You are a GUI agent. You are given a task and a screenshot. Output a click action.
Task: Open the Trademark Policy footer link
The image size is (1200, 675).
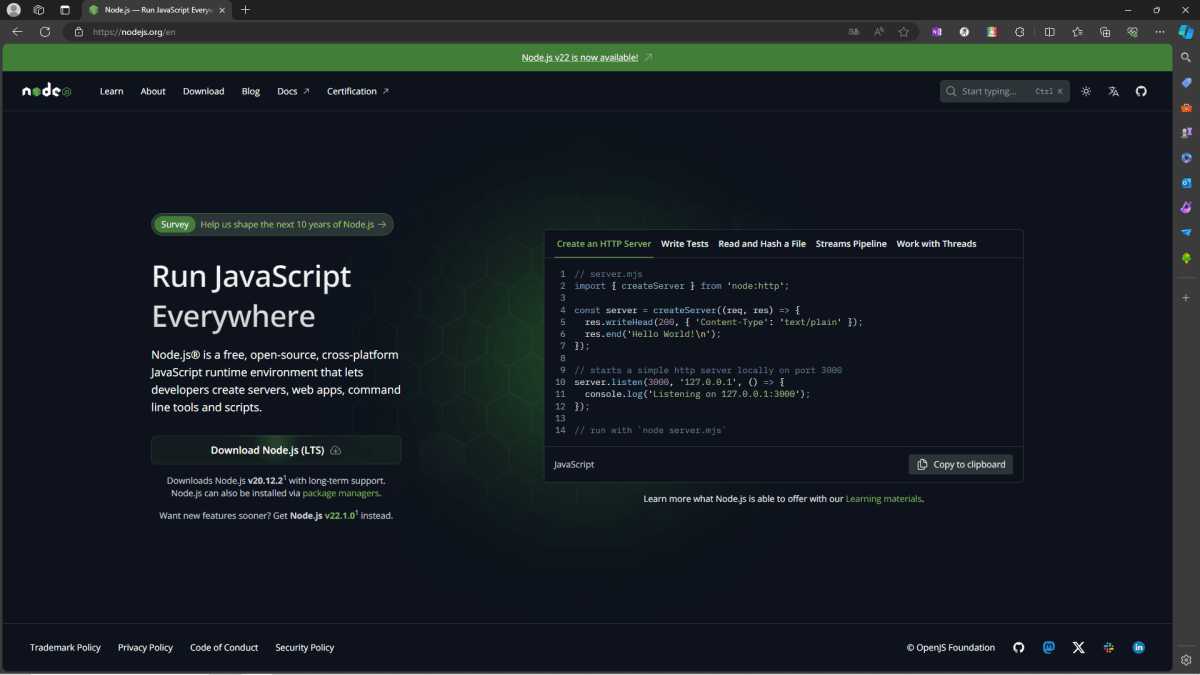click(x=65, y=648)
